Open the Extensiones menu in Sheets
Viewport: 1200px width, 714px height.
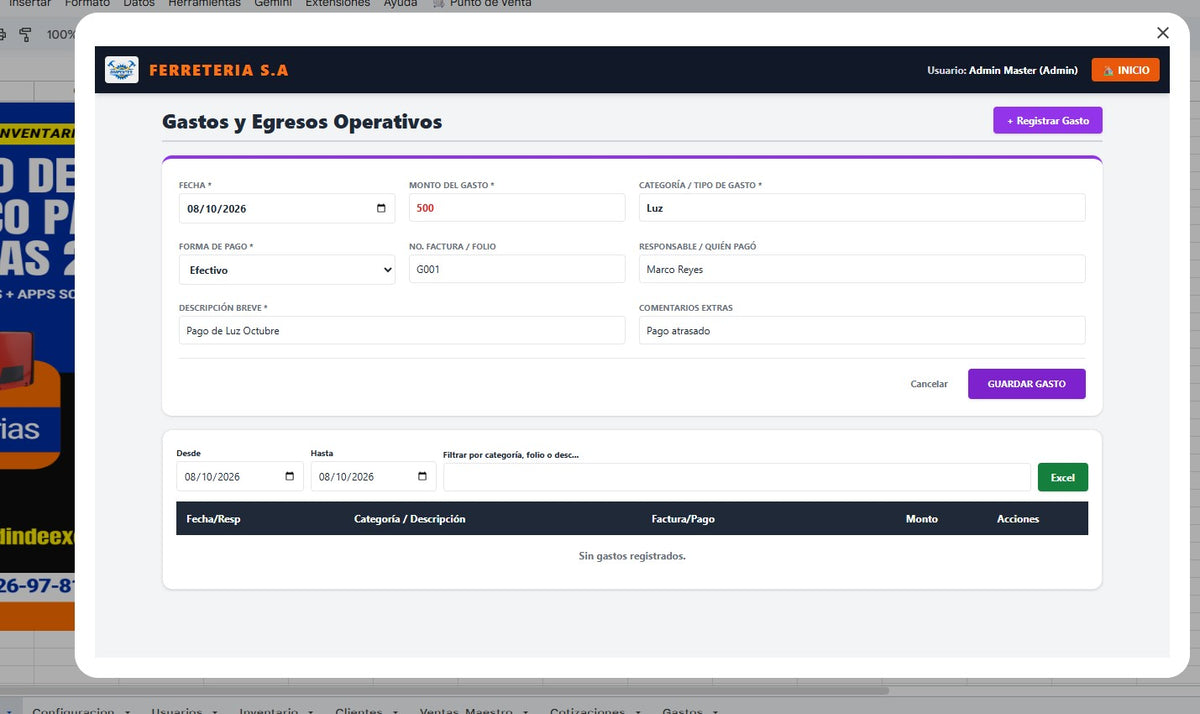coord(338,4)
